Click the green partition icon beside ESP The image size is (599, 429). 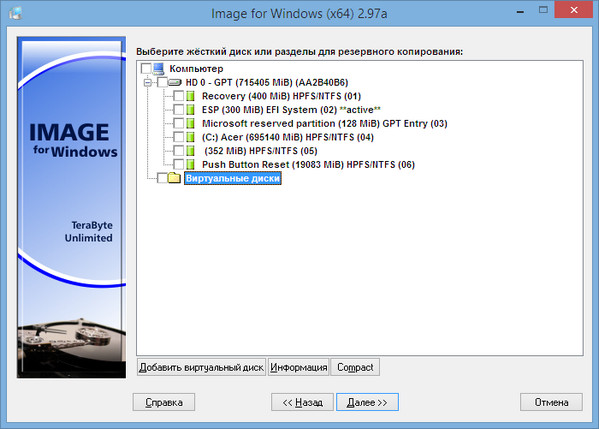click(191, 110)
